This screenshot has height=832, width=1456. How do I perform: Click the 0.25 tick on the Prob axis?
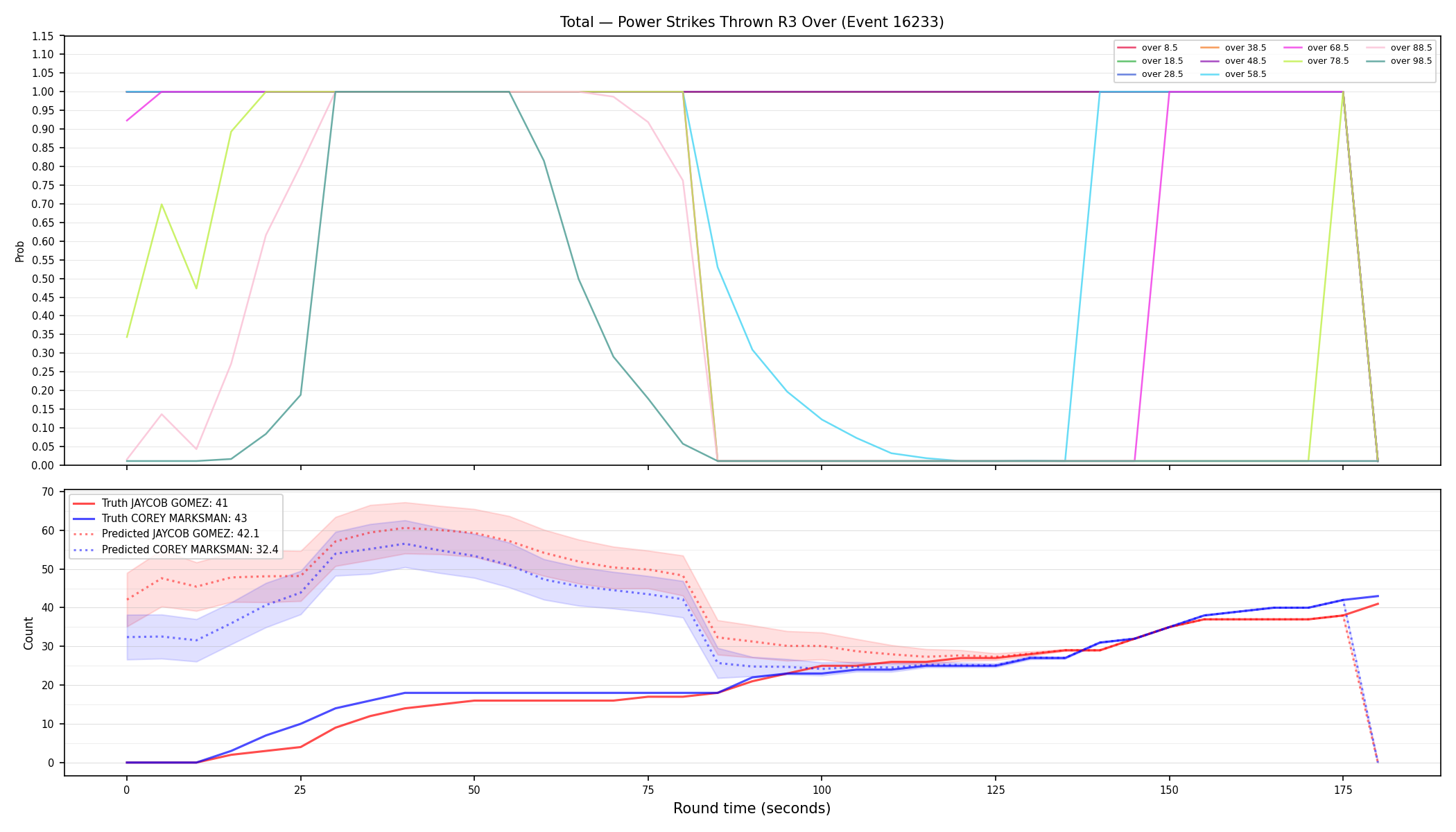[x=43, y=372]
